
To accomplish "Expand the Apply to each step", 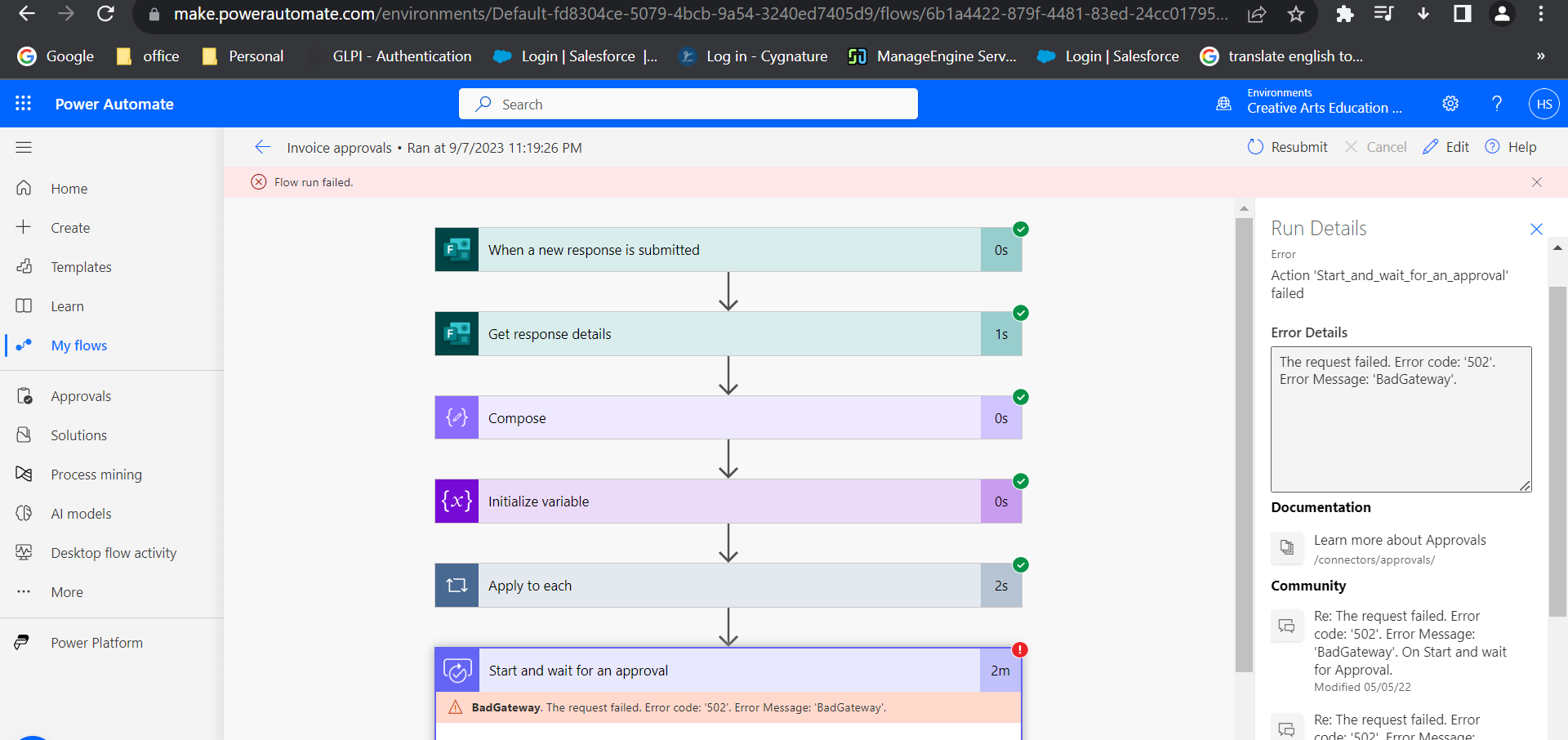I will click(x=728, y=586).
